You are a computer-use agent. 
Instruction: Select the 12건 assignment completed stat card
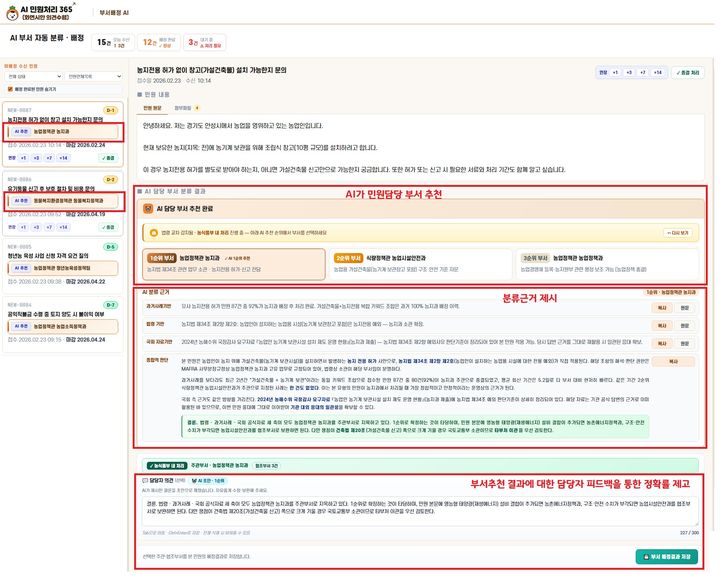(159, 42)
